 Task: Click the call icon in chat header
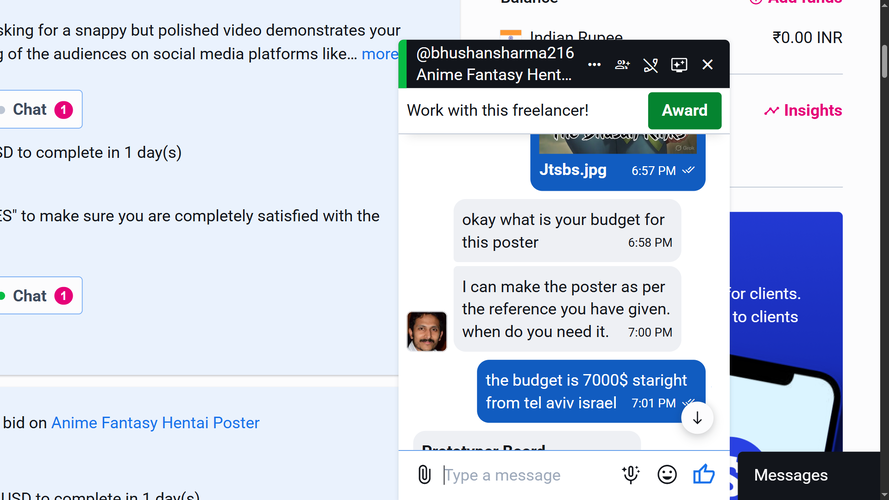[650, 65]
